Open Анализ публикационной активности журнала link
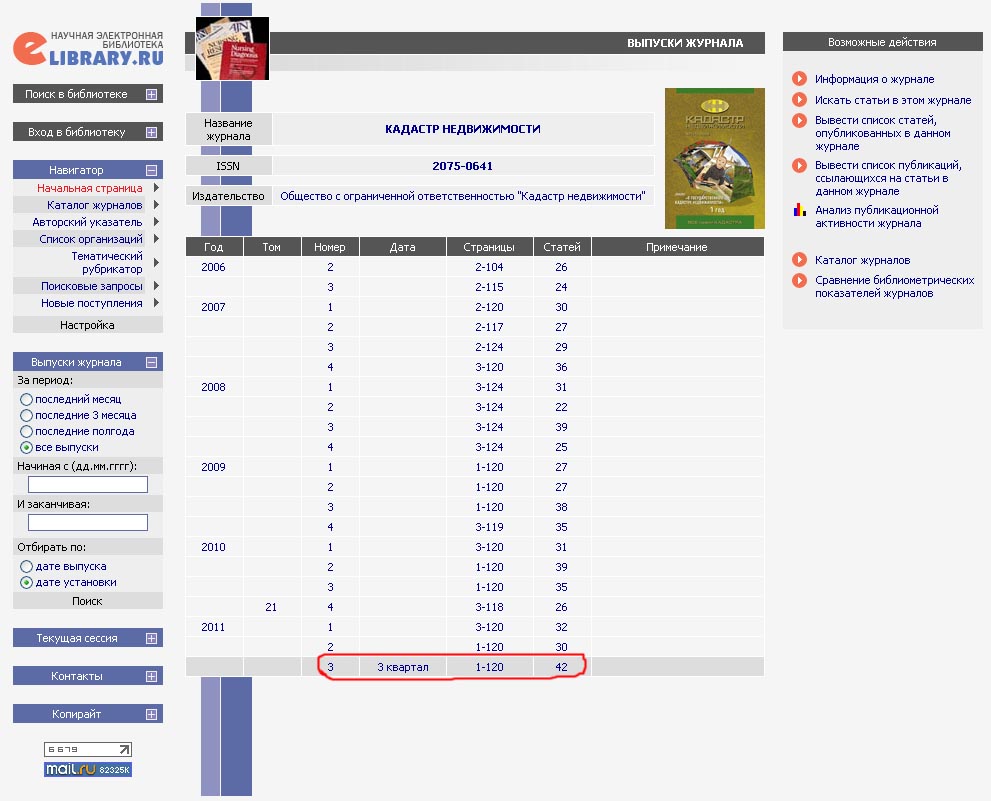The image size is (991, 801). 876,216
